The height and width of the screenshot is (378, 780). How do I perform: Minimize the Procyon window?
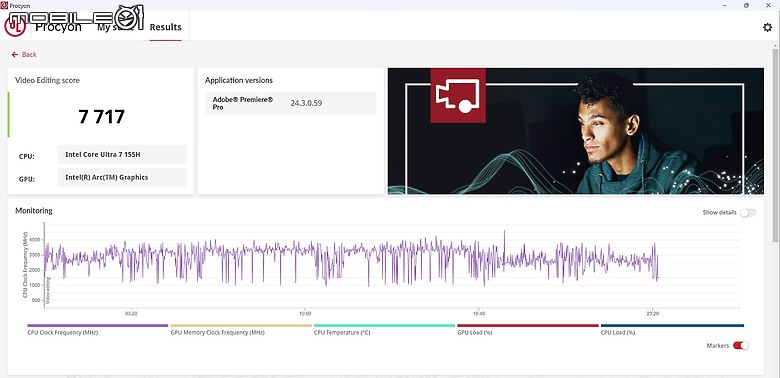pos(724,5)
